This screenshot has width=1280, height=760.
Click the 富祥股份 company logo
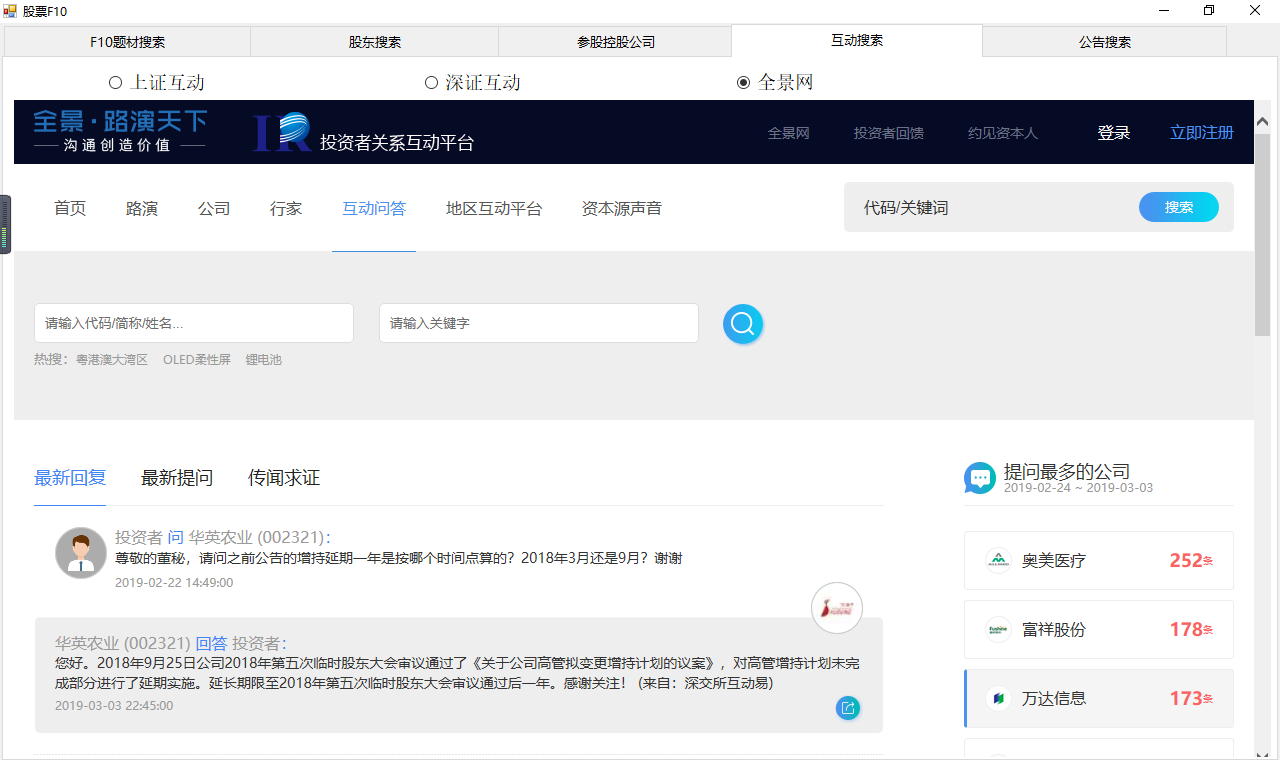(x=998, y=630)
